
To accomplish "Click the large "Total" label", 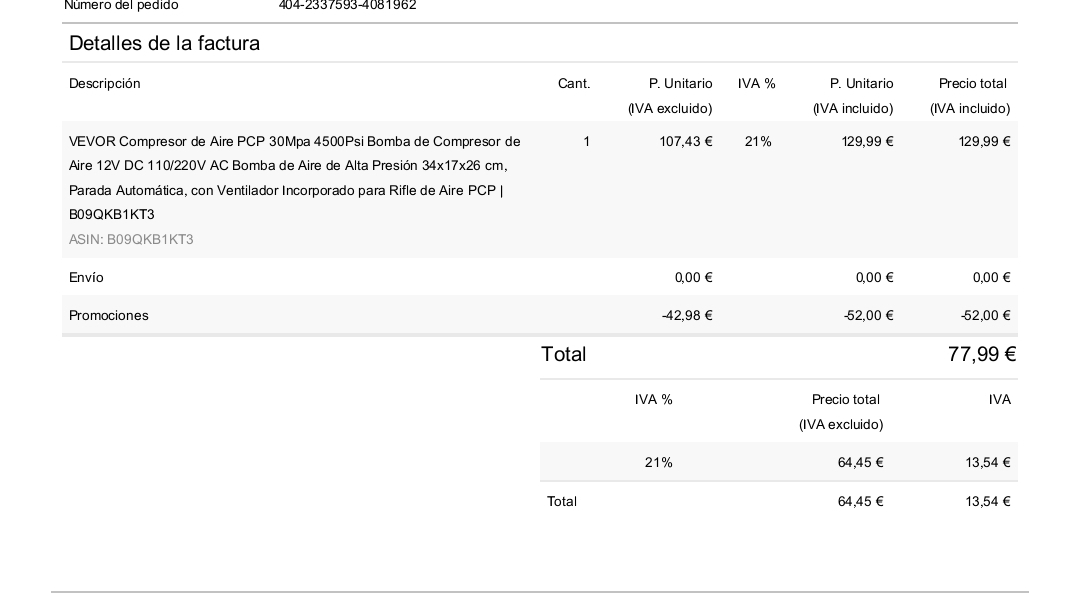I will click(x=564, y=355).
